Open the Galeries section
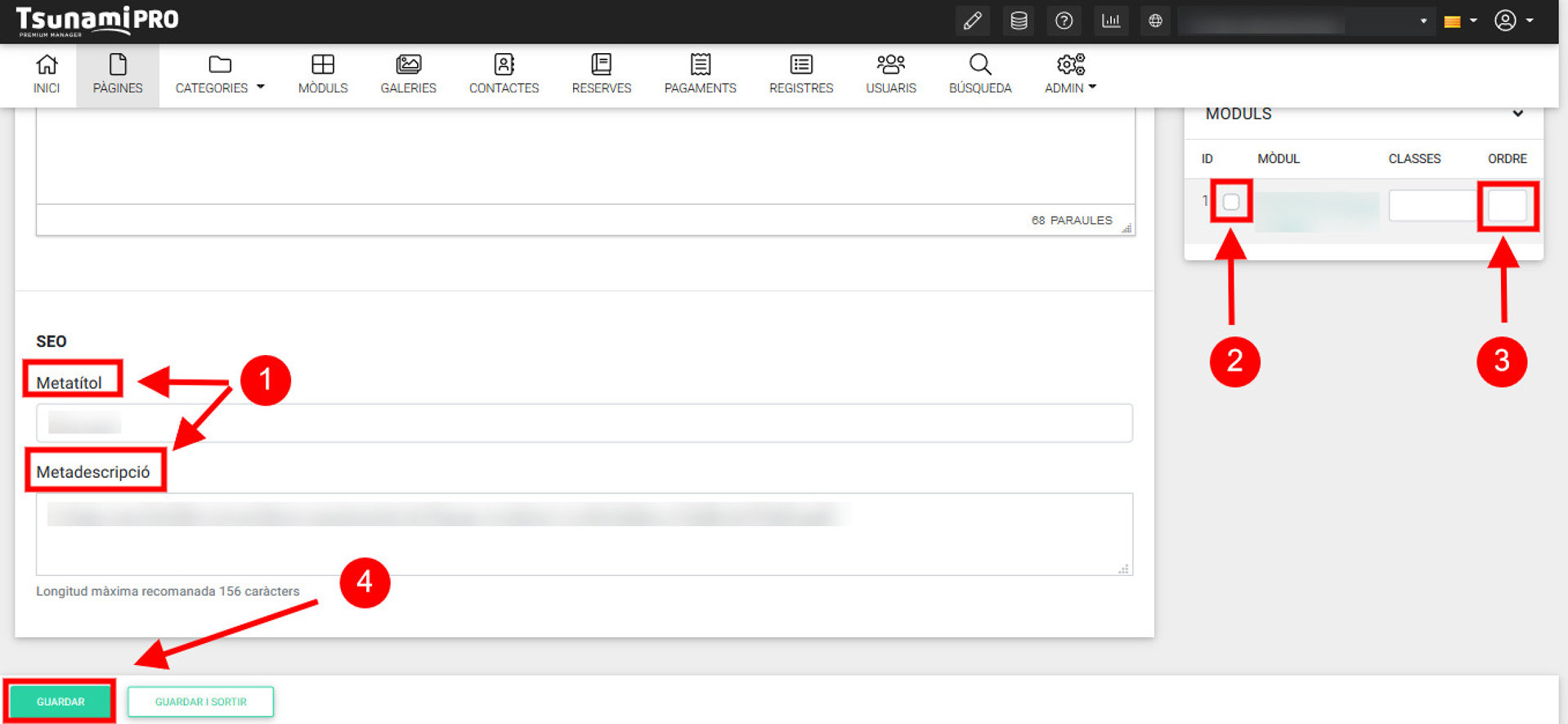 (x=408, y=74)
